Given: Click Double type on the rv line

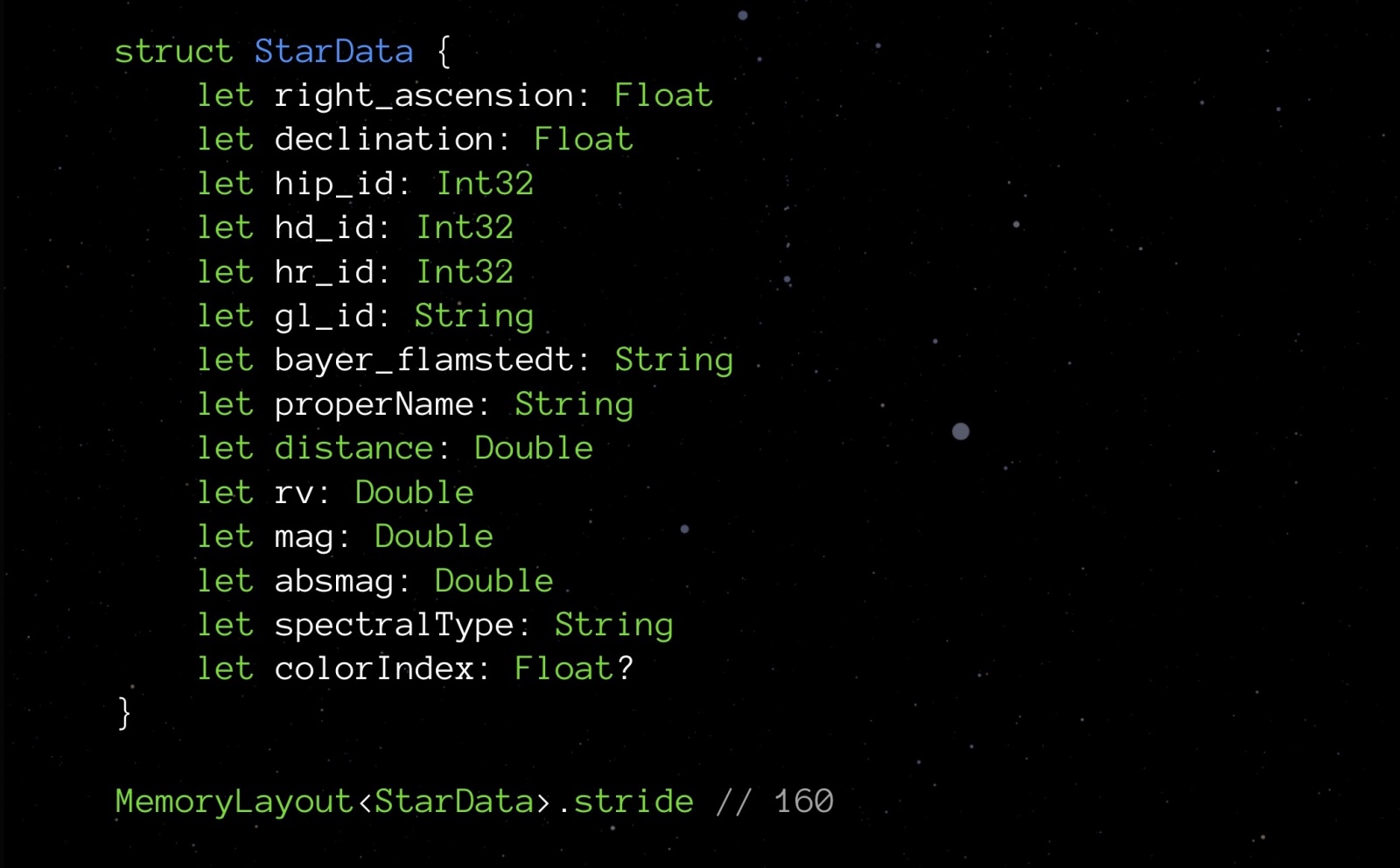Looking at the screenshot, I should coord(414,493).
